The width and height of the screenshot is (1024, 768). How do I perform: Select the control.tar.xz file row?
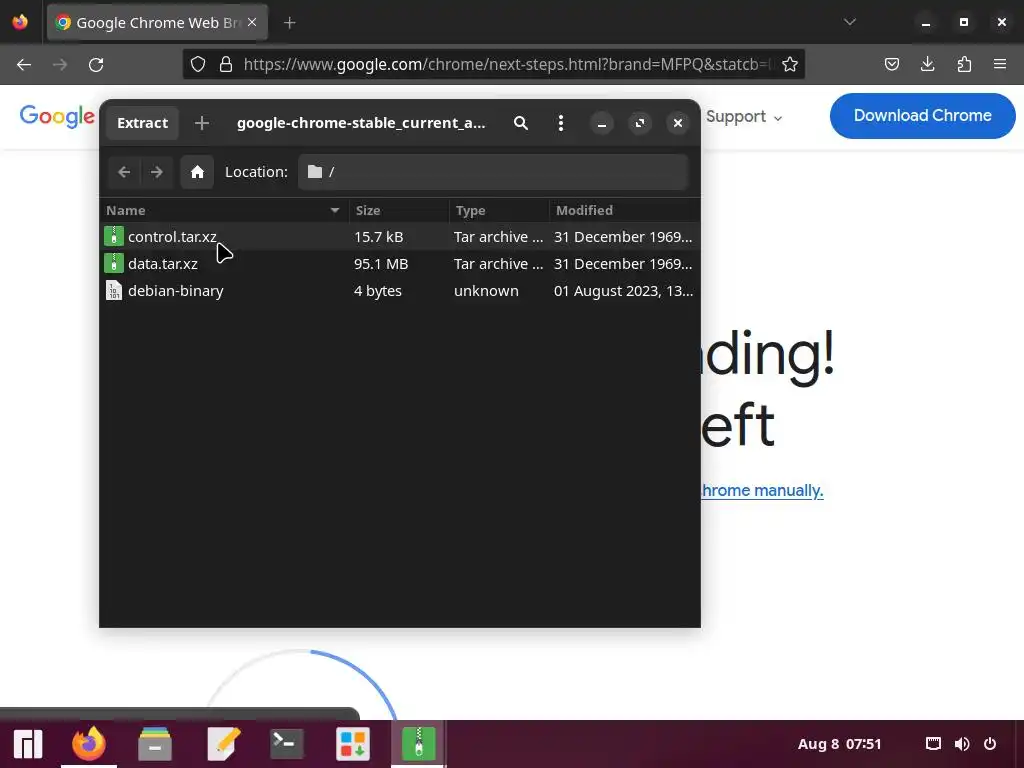click(x=400, y=236)
